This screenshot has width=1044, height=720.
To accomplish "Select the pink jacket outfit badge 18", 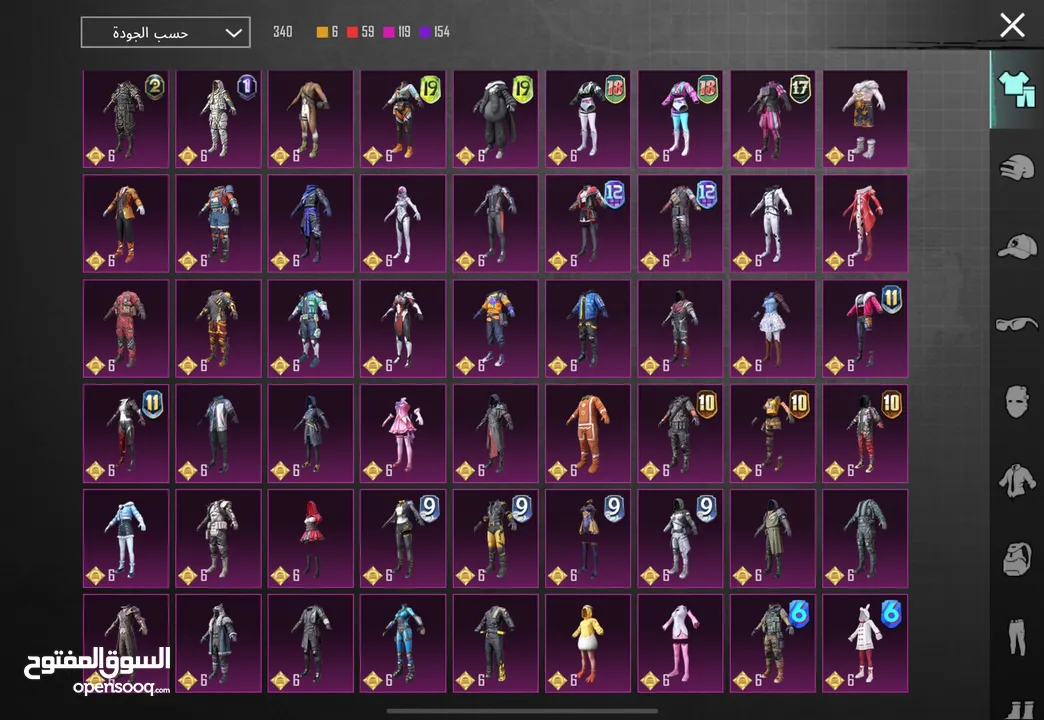I will click(680, 119).
